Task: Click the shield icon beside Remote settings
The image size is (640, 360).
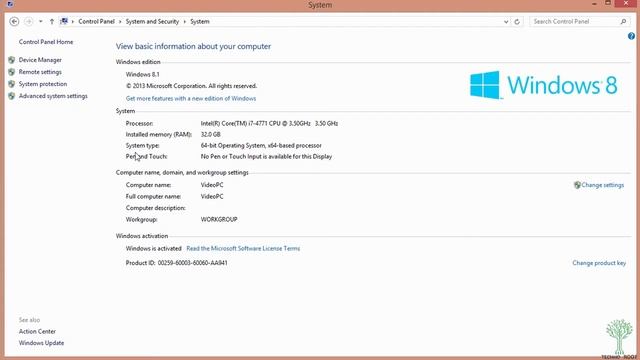Action: click(x=11, y=72)
